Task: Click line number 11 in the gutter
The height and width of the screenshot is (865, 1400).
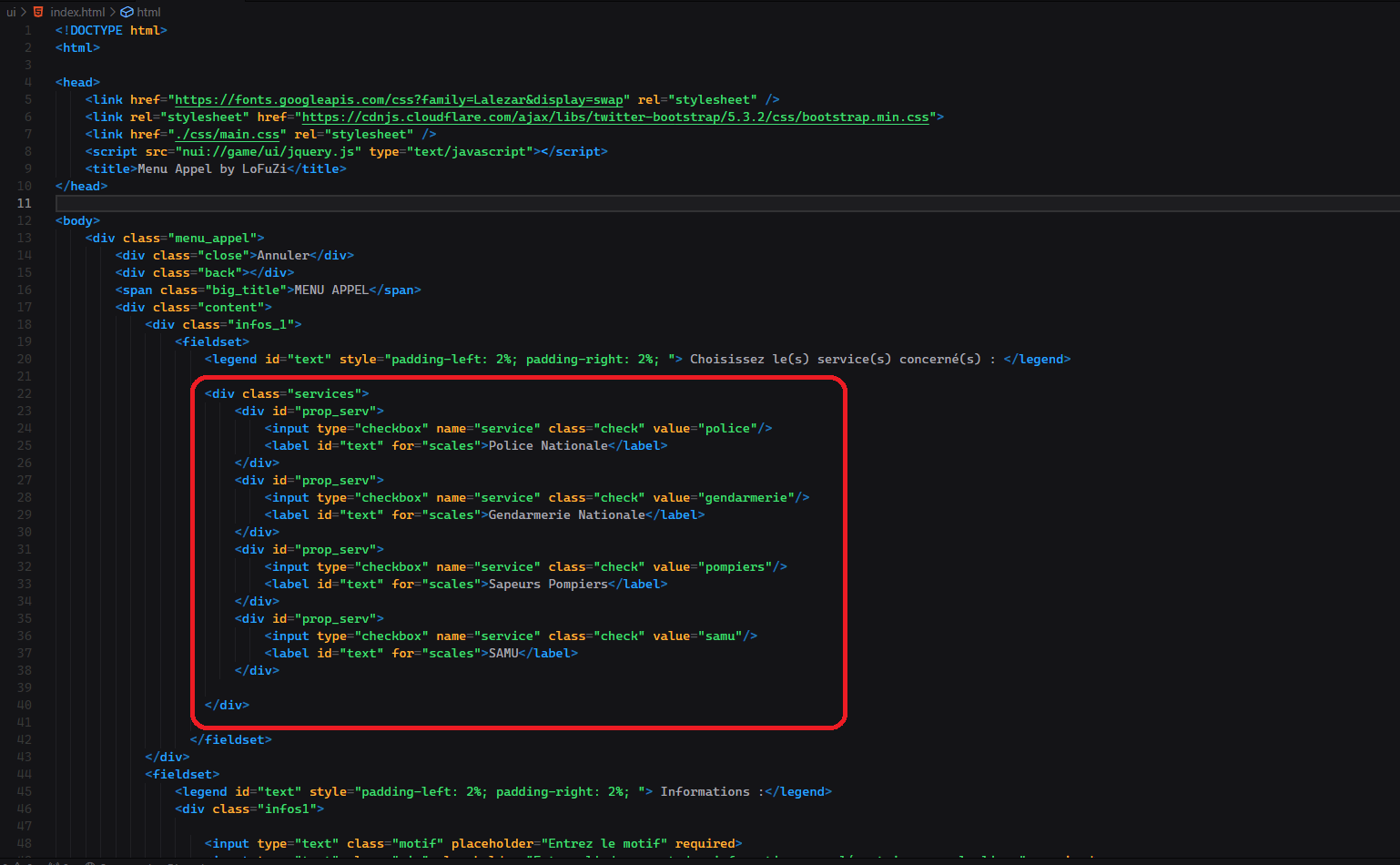Action: click(x=25, y=204)
